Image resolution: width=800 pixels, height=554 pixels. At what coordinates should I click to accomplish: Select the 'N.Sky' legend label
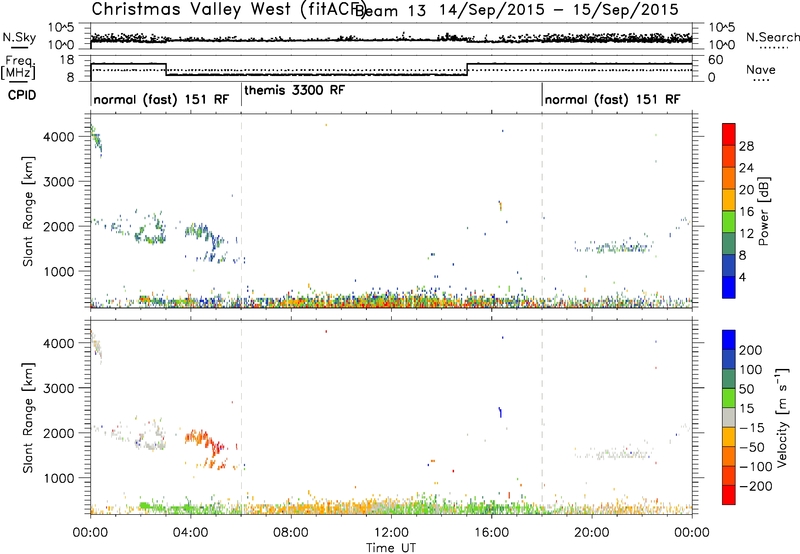coord(19,37)
